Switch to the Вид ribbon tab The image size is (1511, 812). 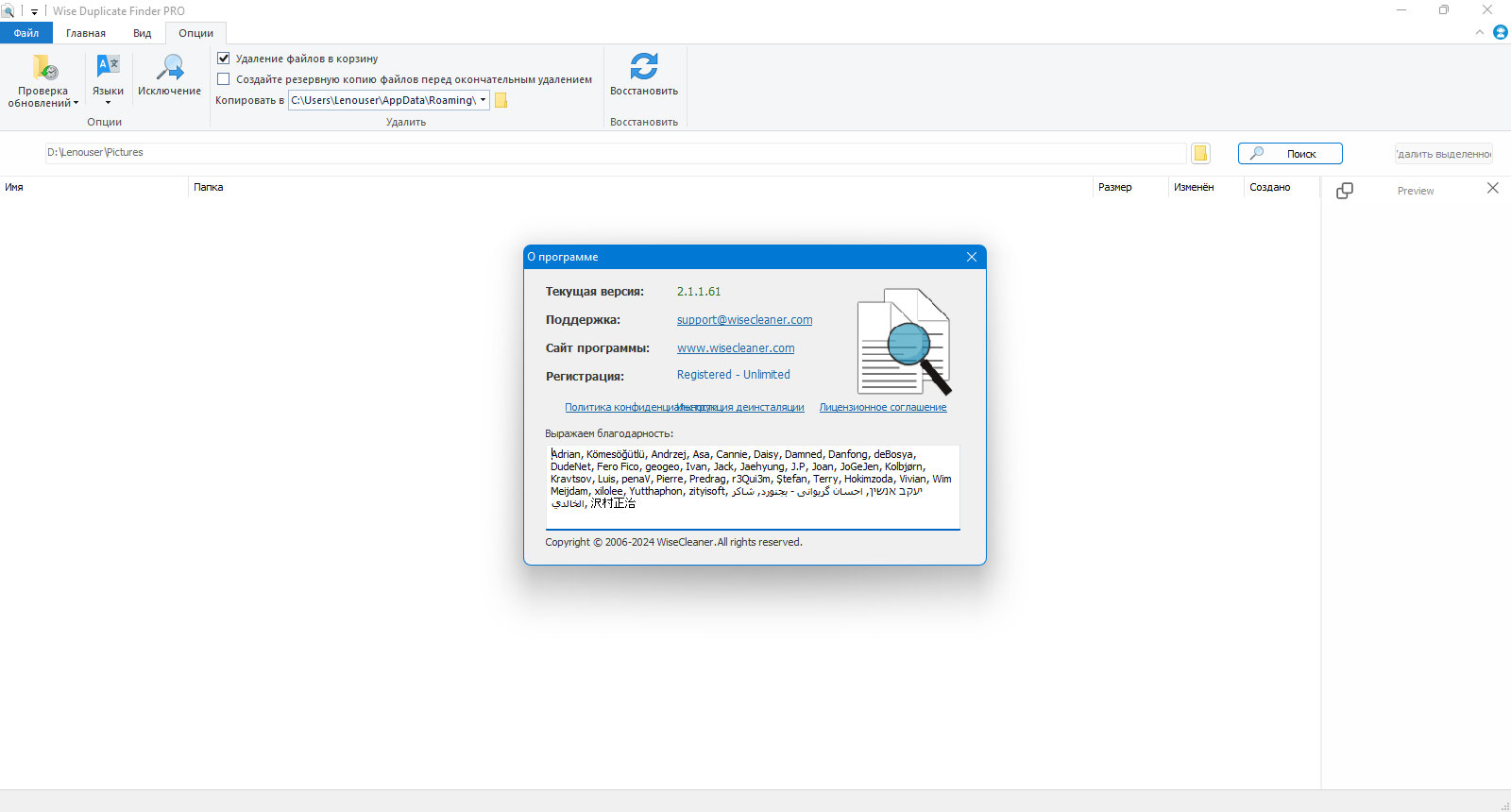pyautogui.click(x=143, y=33)
